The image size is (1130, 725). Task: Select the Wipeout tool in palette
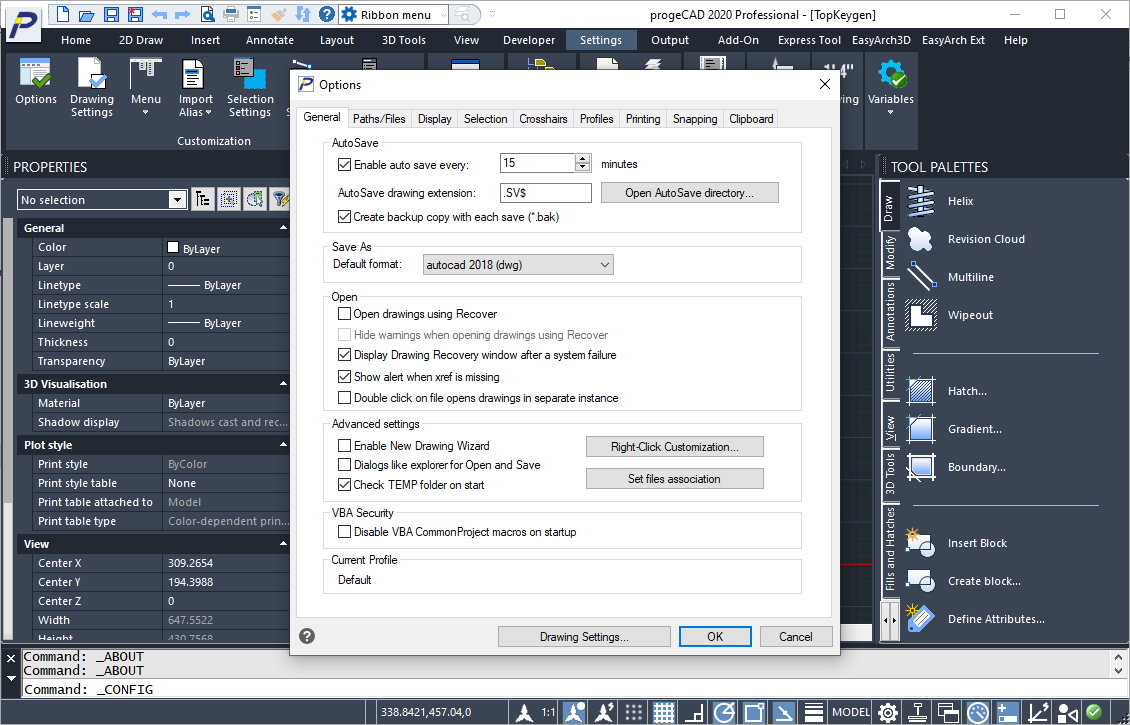click(950, 315)
